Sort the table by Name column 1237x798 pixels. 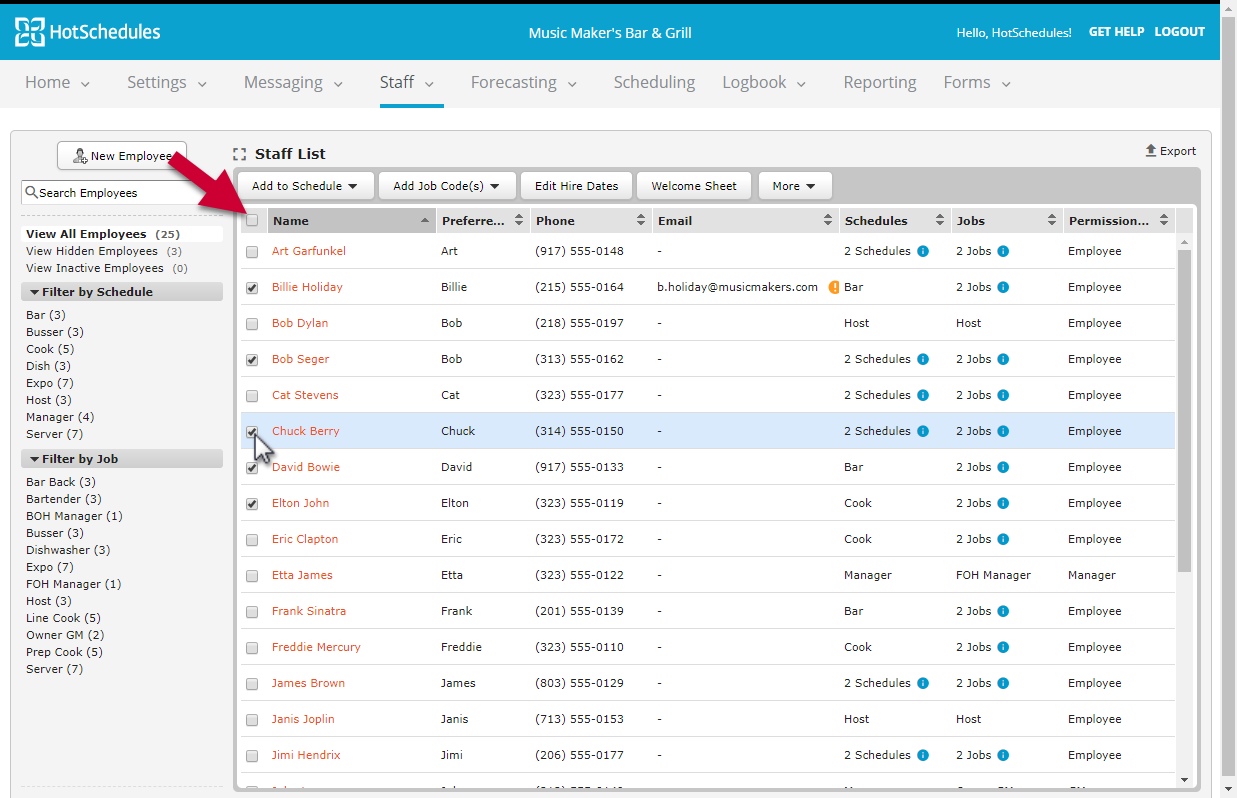point(352,221)
